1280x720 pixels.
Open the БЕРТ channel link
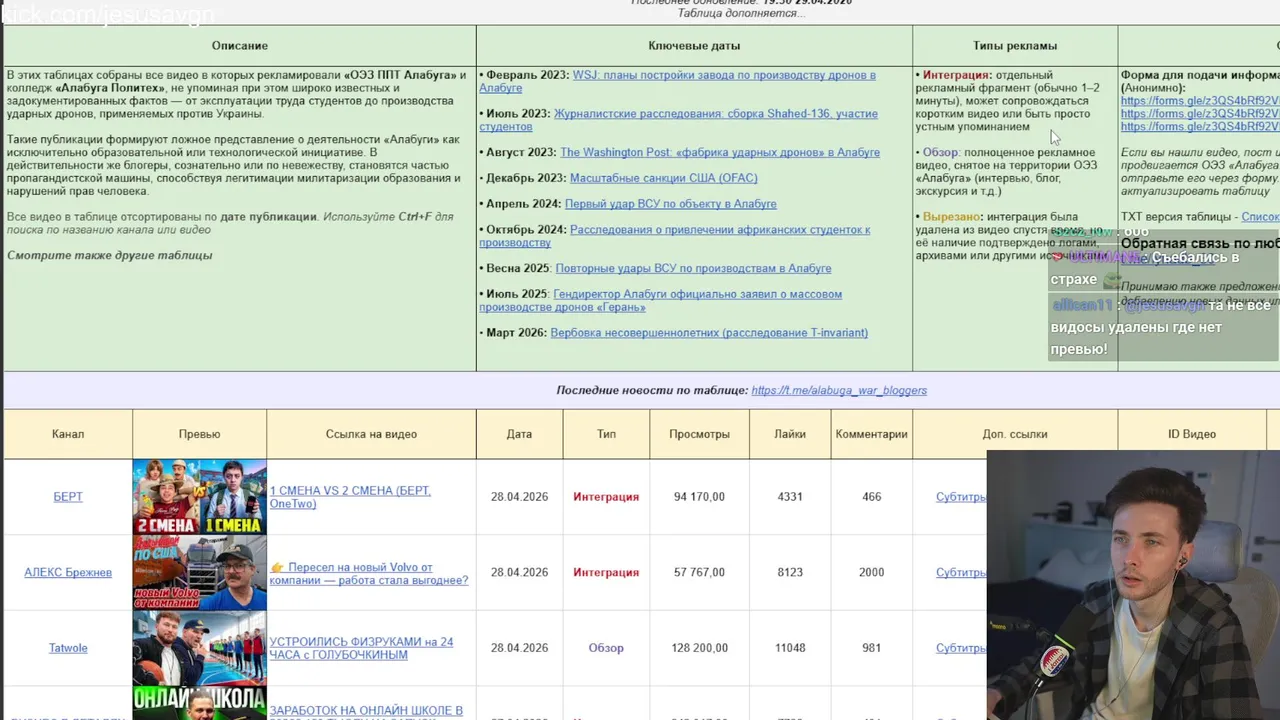click(68, 497)
